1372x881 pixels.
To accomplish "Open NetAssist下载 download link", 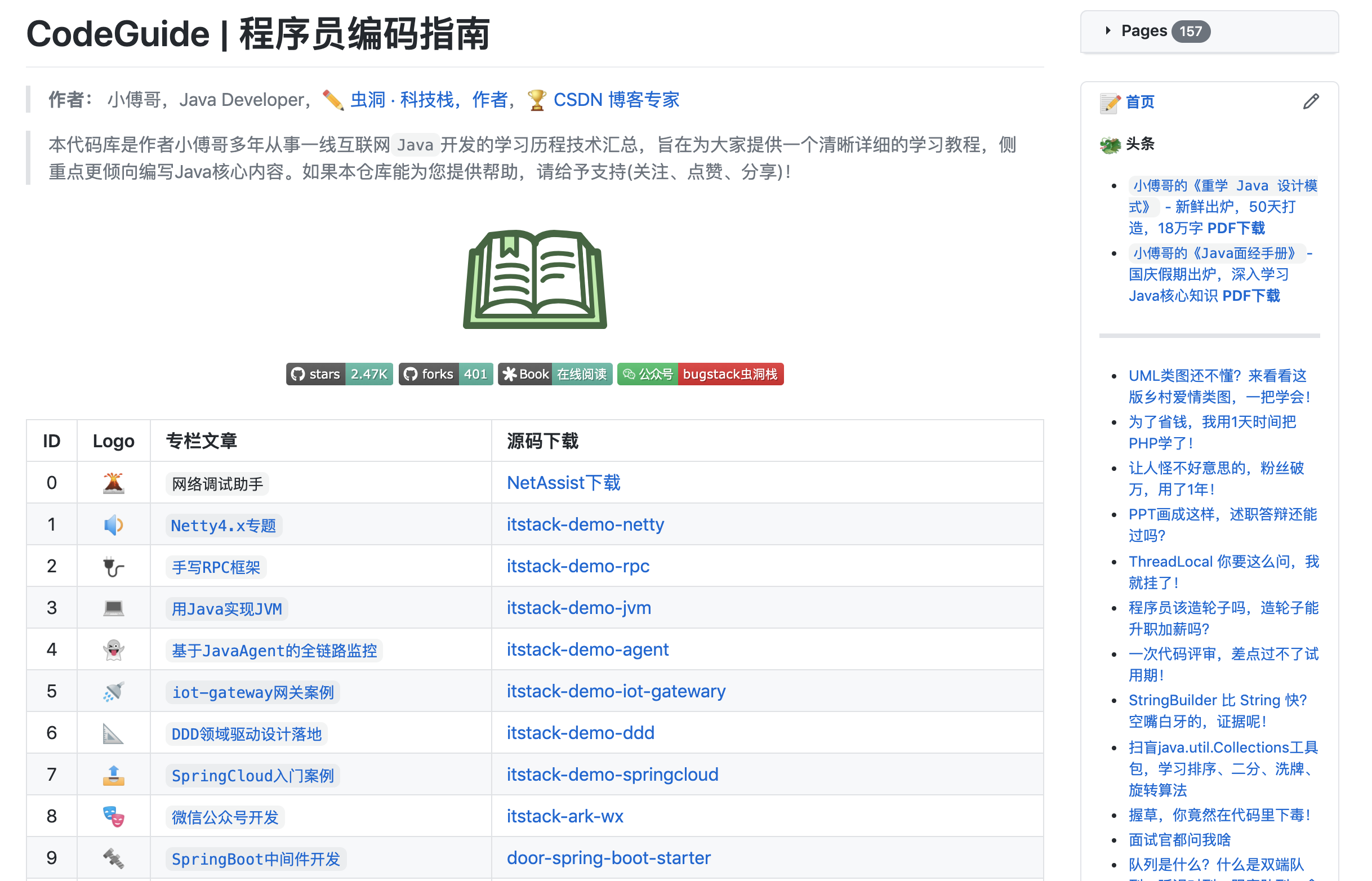I will coord(563,483).
